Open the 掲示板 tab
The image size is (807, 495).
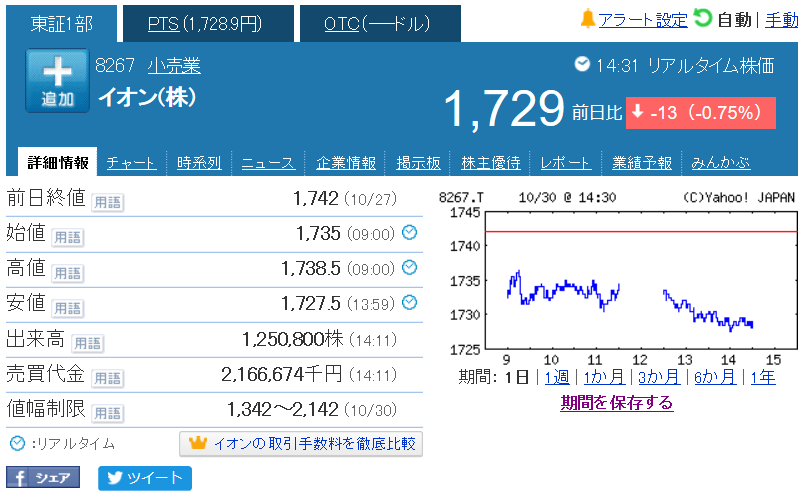[418, 163]
